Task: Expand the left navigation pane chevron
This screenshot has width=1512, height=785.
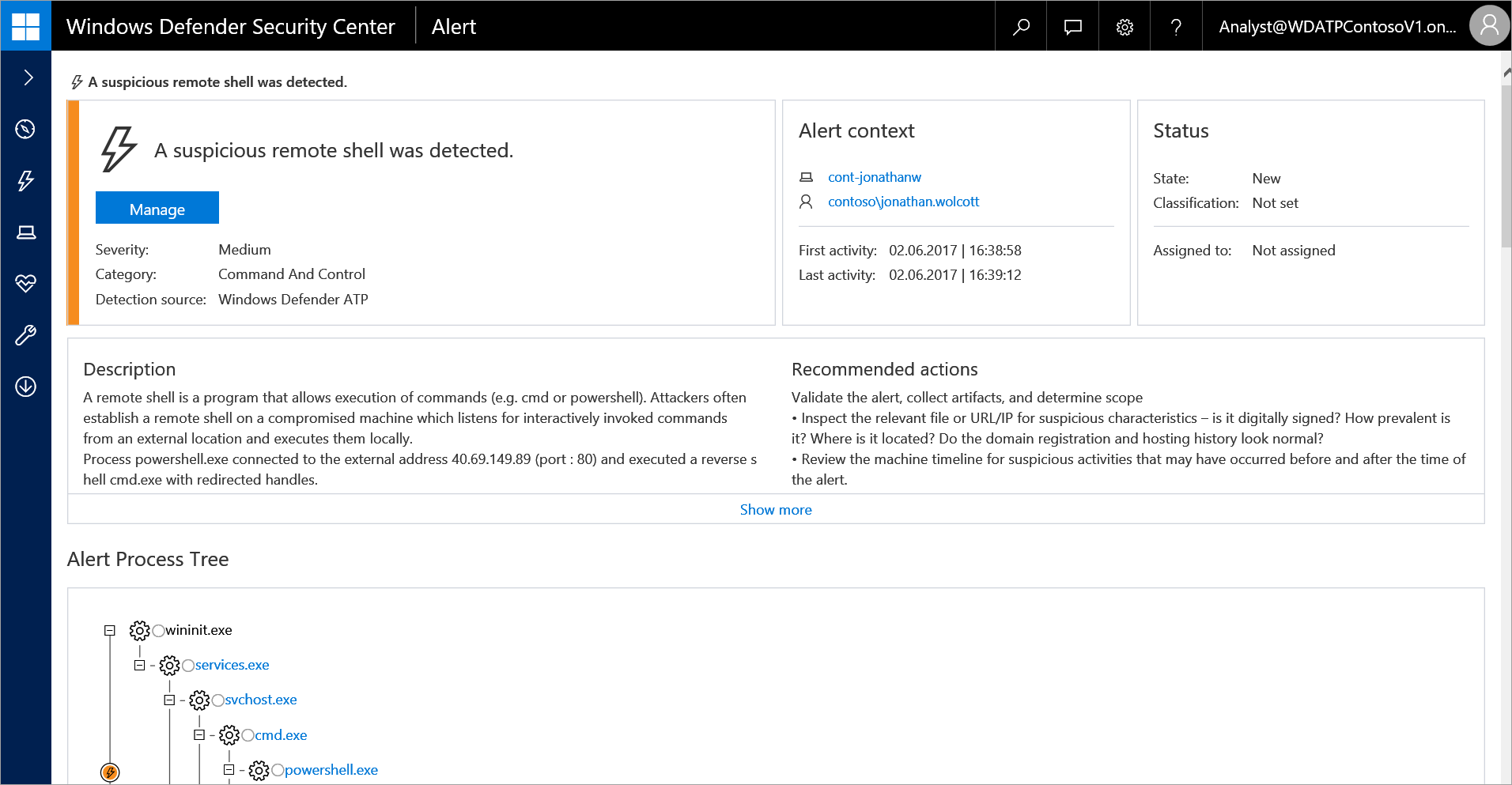Action: tap(28, 77)
